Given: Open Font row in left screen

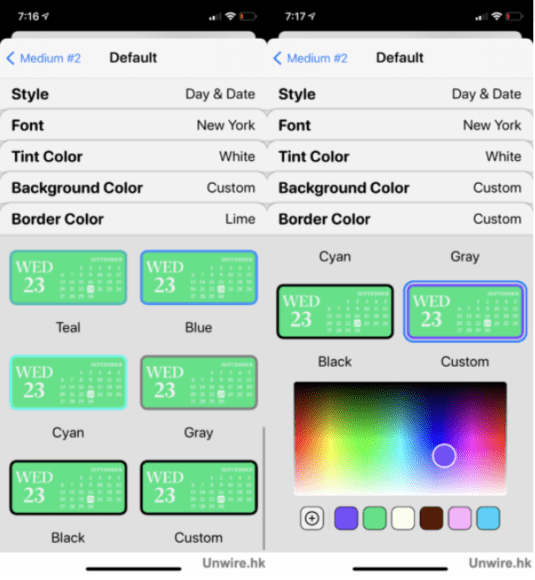Looking at the screenshot, I should tap(133, 125).
